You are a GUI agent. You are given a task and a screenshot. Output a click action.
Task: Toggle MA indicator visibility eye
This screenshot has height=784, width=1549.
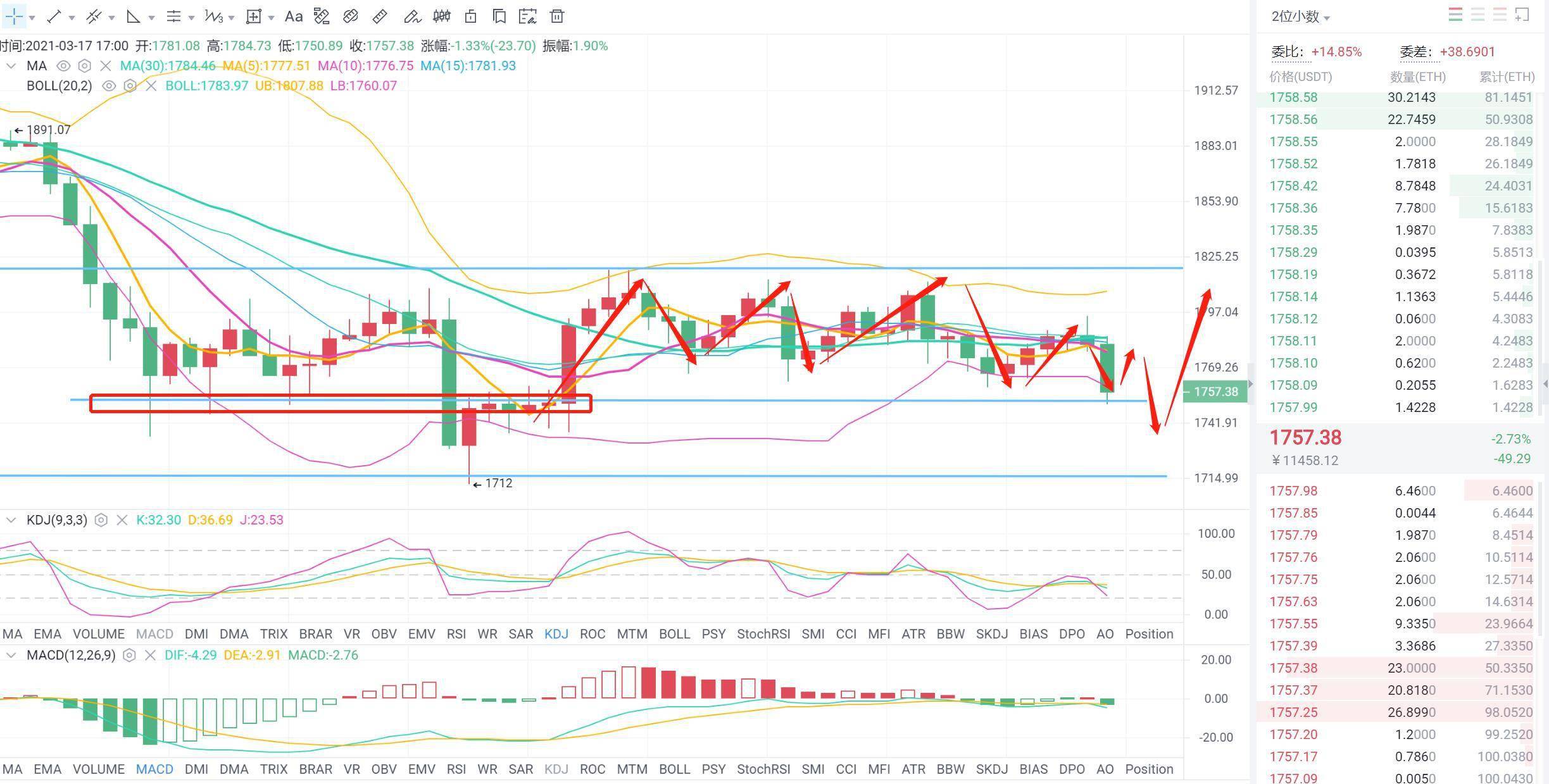tap(63, 66)
